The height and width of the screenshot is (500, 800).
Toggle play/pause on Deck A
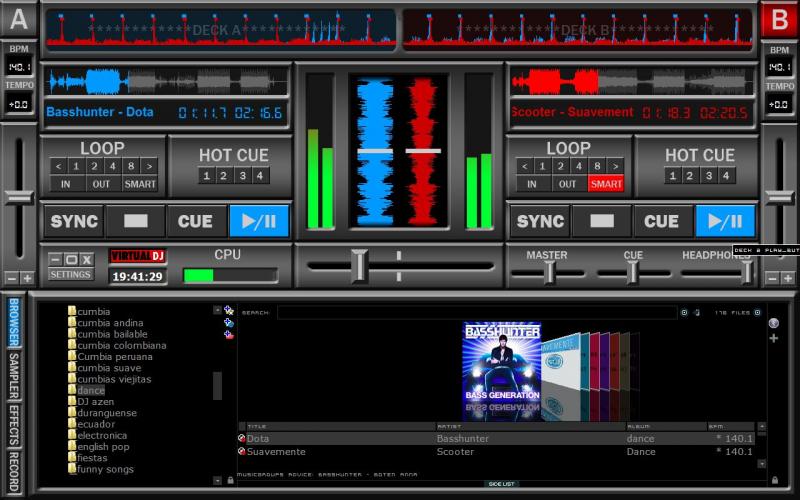[x=259, y=221]
